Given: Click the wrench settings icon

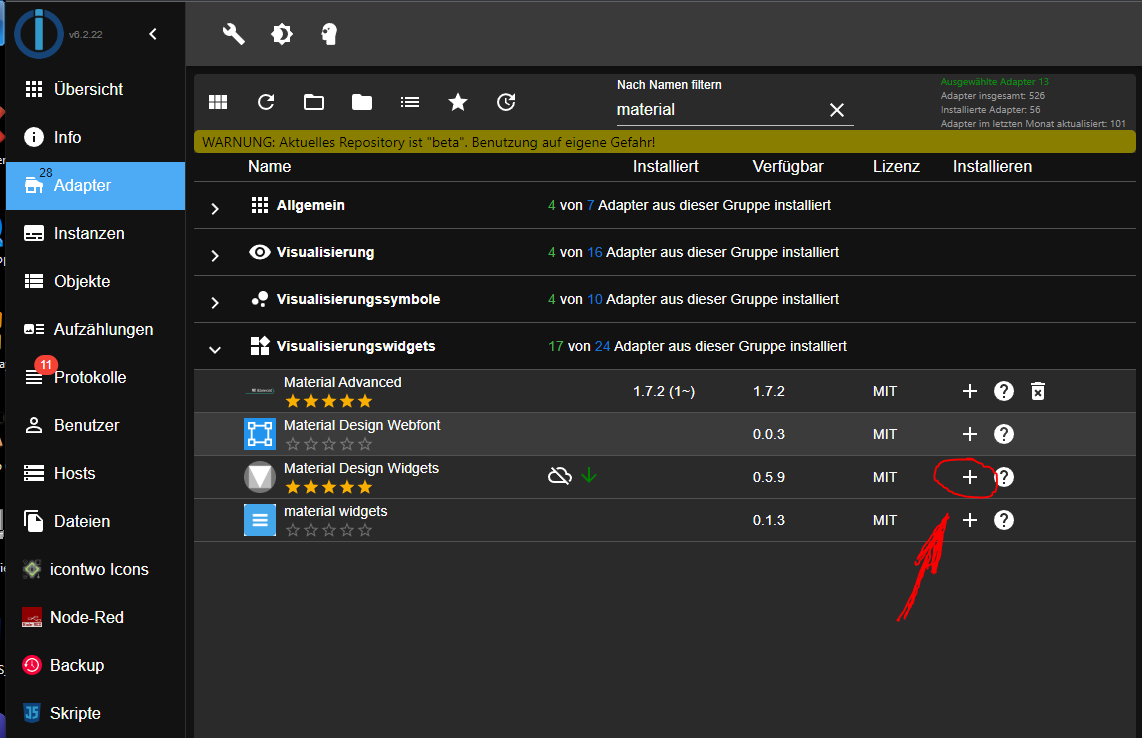Looking at the screenshot, I should point(233,35).
